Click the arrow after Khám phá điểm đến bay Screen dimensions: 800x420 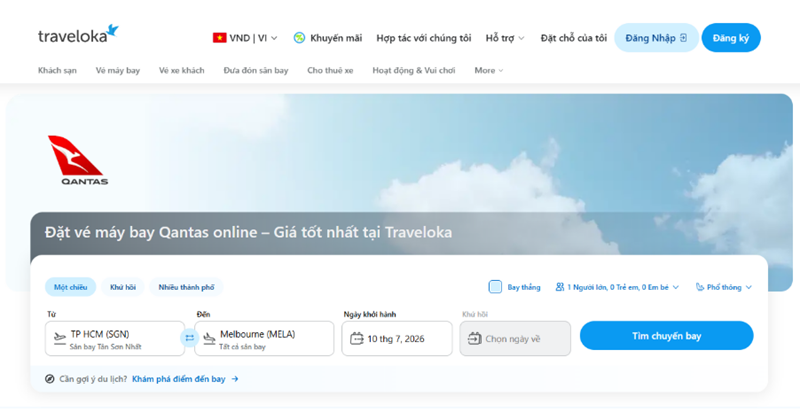tap(235, 379)
